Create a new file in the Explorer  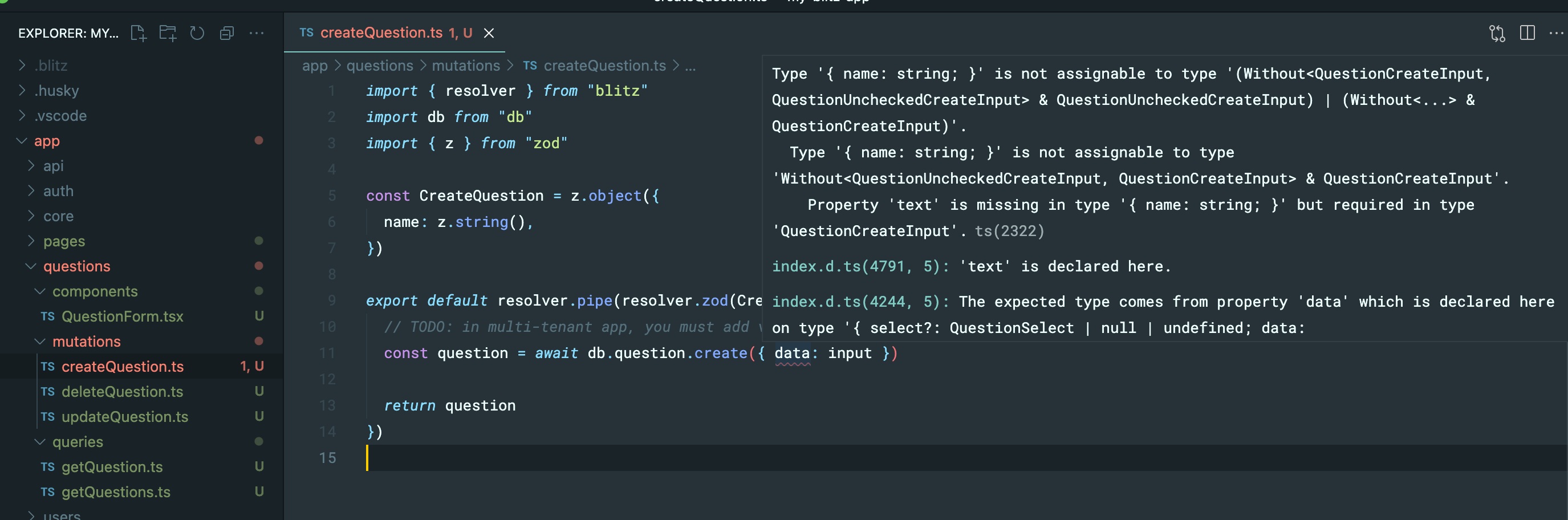coord(138,34)
